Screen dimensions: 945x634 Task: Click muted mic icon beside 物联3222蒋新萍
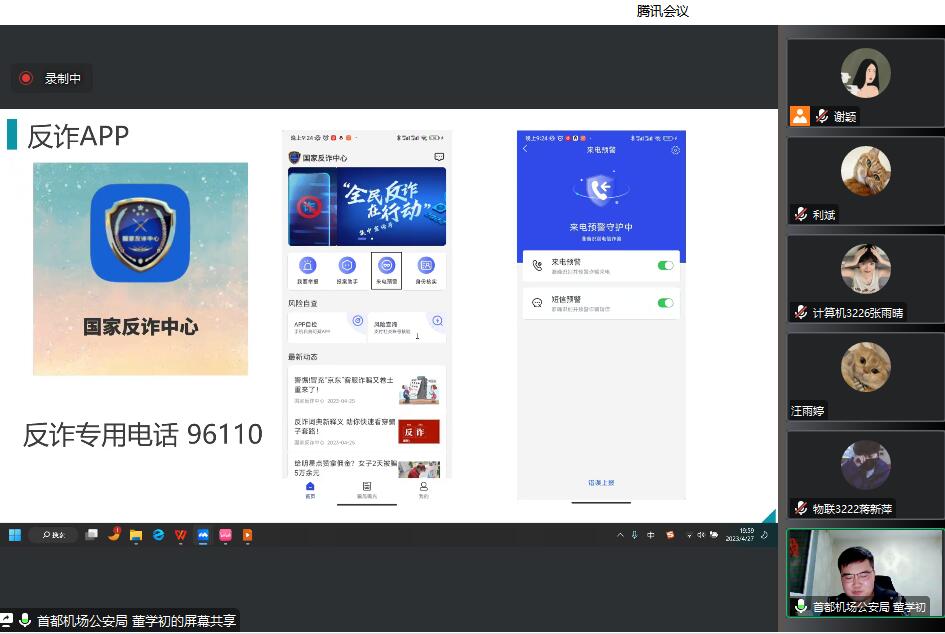click(800, 508)
